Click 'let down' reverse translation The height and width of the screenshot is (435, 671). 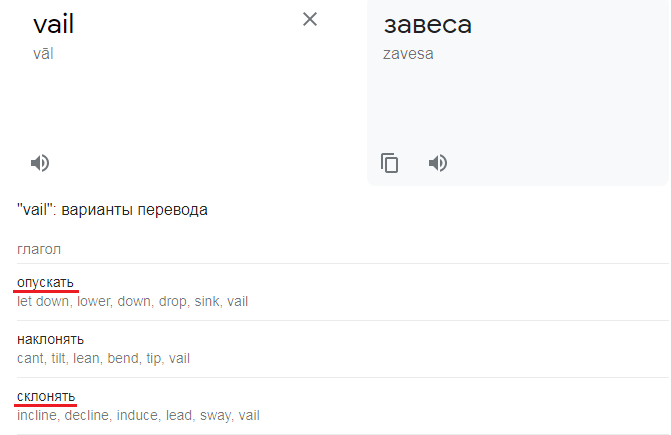point(43,301)
